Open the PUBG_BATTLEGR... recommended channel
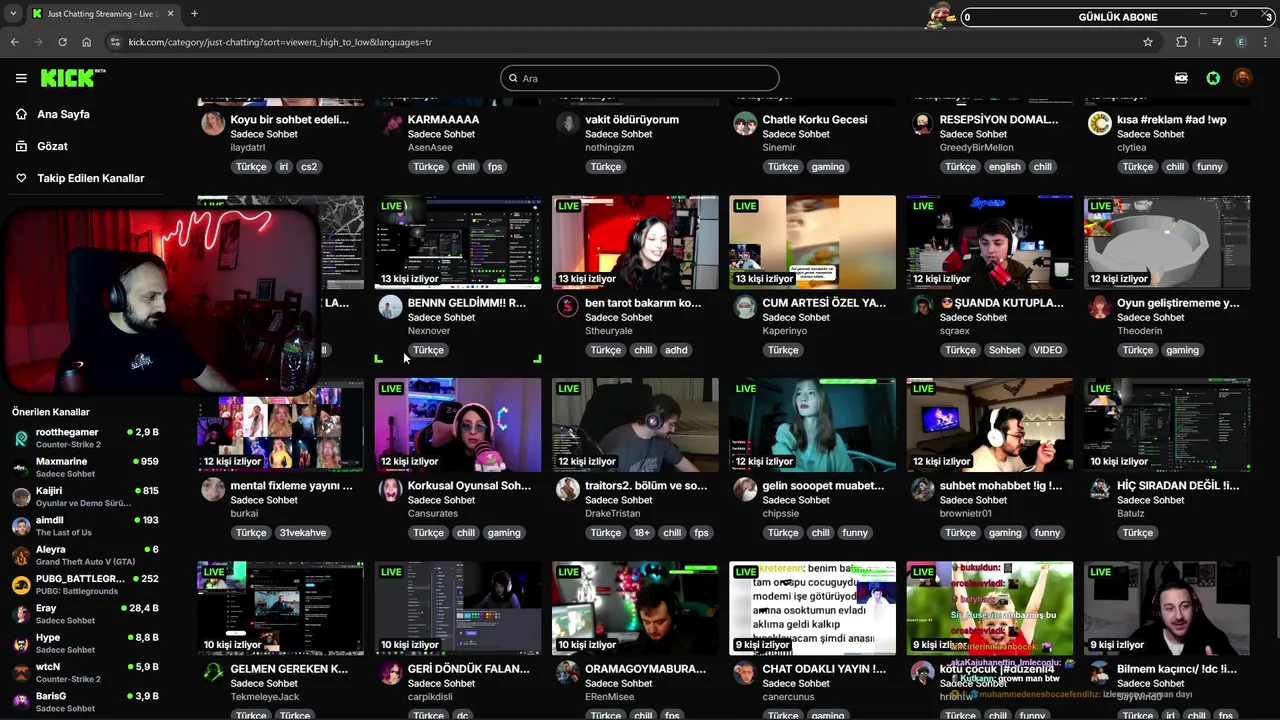Image resolution: width=1280 pixels, height=720 pixels. tap(86, 584)
